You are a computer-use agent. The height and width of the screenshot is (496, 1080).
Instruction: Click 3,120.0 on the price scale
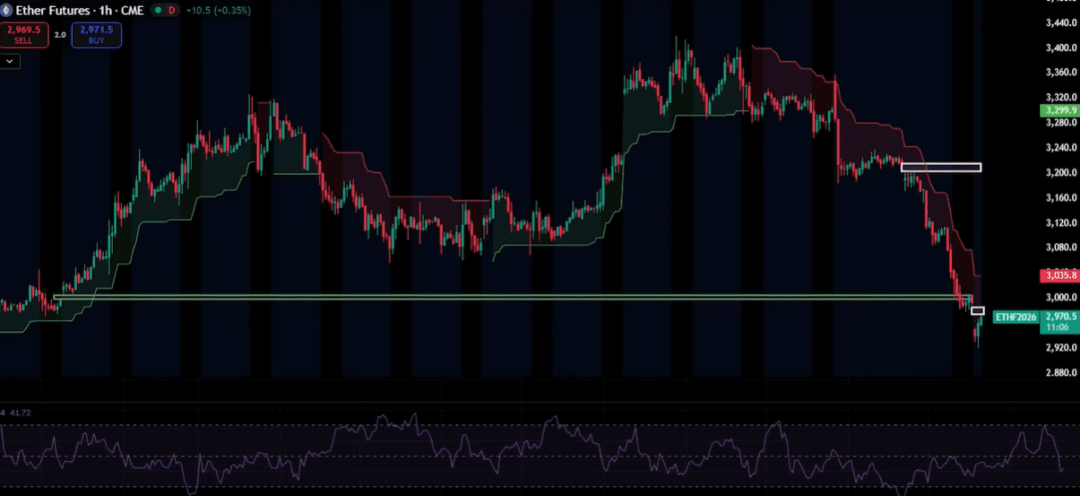[1059, 223]
